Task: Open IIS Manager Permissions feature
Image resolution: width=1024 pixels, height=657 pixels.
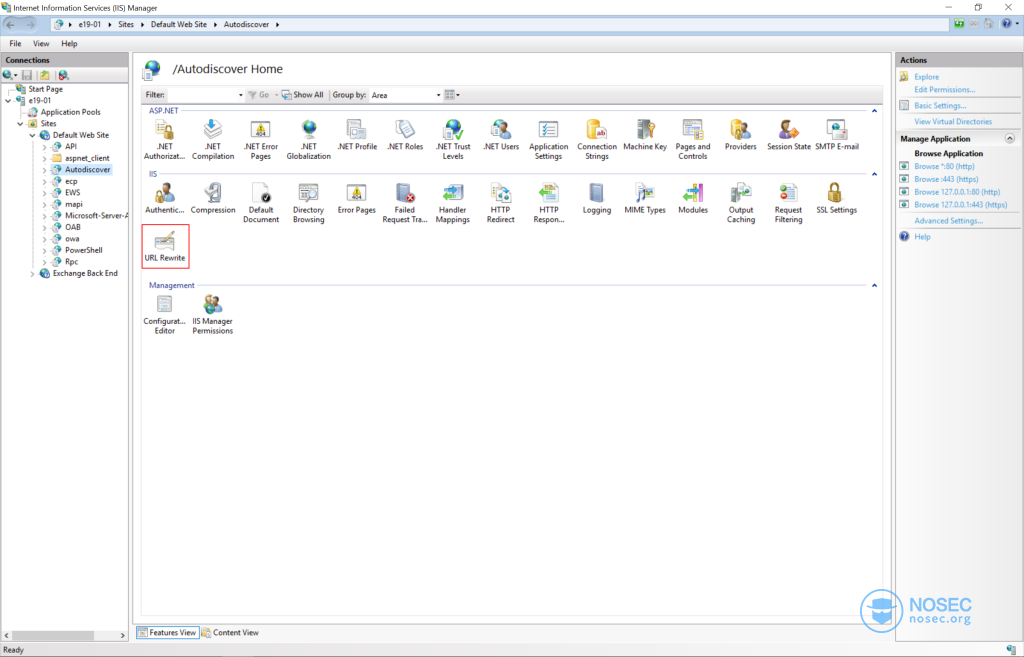Action: [213, 315]
